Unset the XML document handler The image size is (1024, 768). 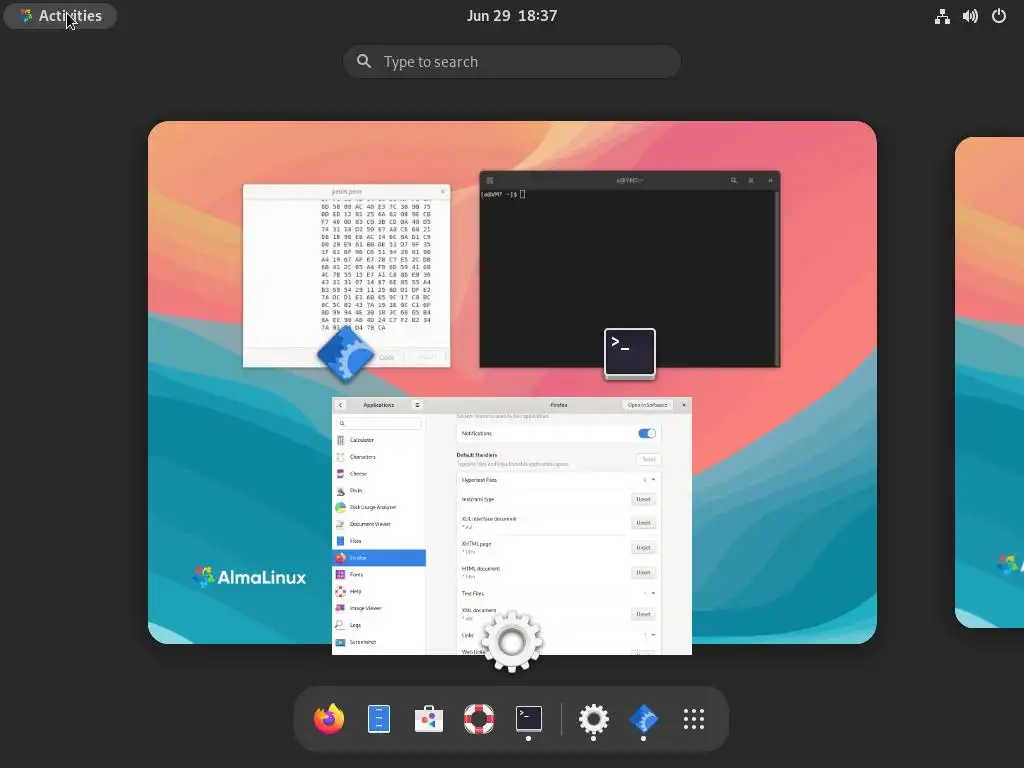click(643, 615)
